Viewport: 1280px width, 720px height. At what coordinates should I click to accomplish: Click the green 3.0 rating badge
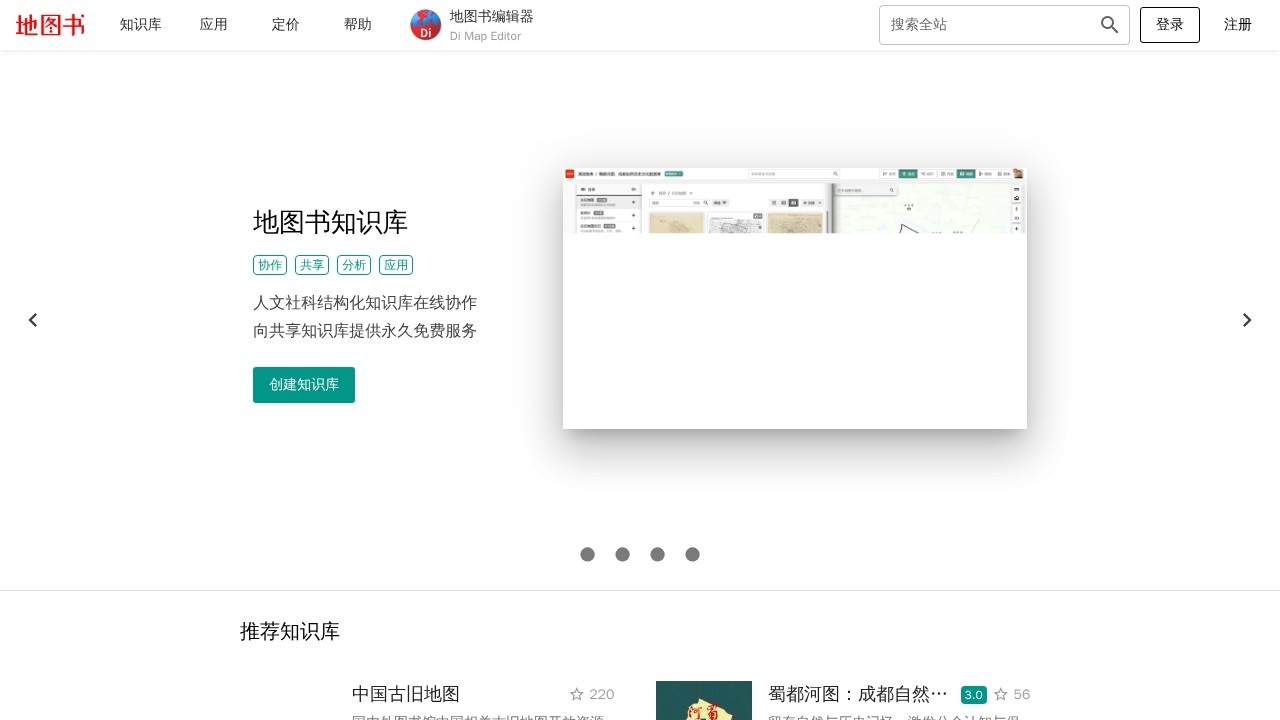(973, 694)
